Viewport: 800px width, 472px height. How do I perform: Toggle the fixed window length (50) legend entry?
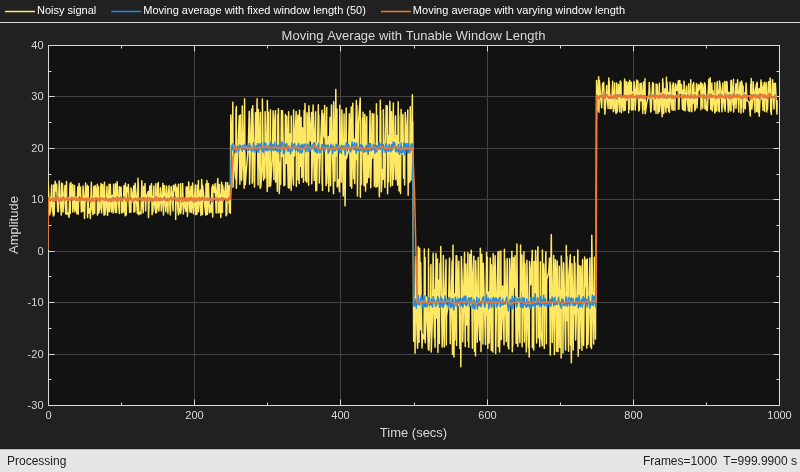click(239, 10)
